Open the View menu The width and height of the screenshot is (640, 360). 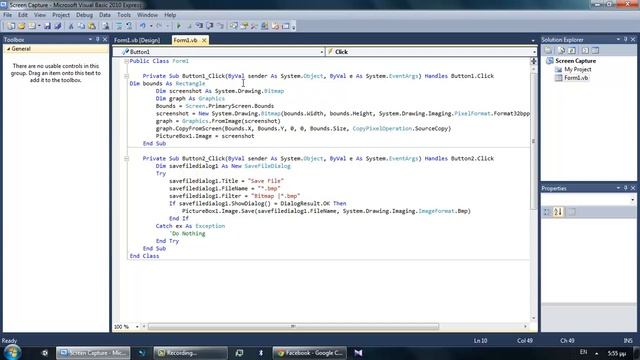(x=40, y=15)
